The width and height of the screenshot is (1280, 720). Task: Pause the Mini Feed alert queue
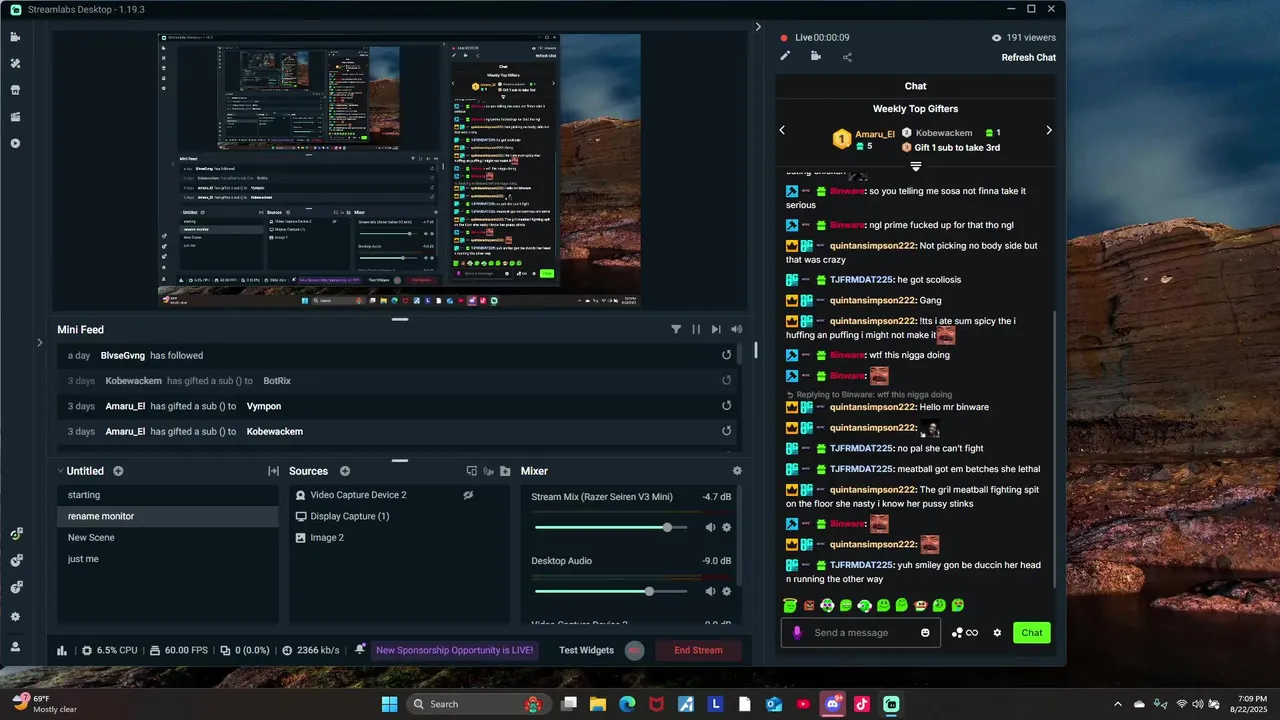696,329
